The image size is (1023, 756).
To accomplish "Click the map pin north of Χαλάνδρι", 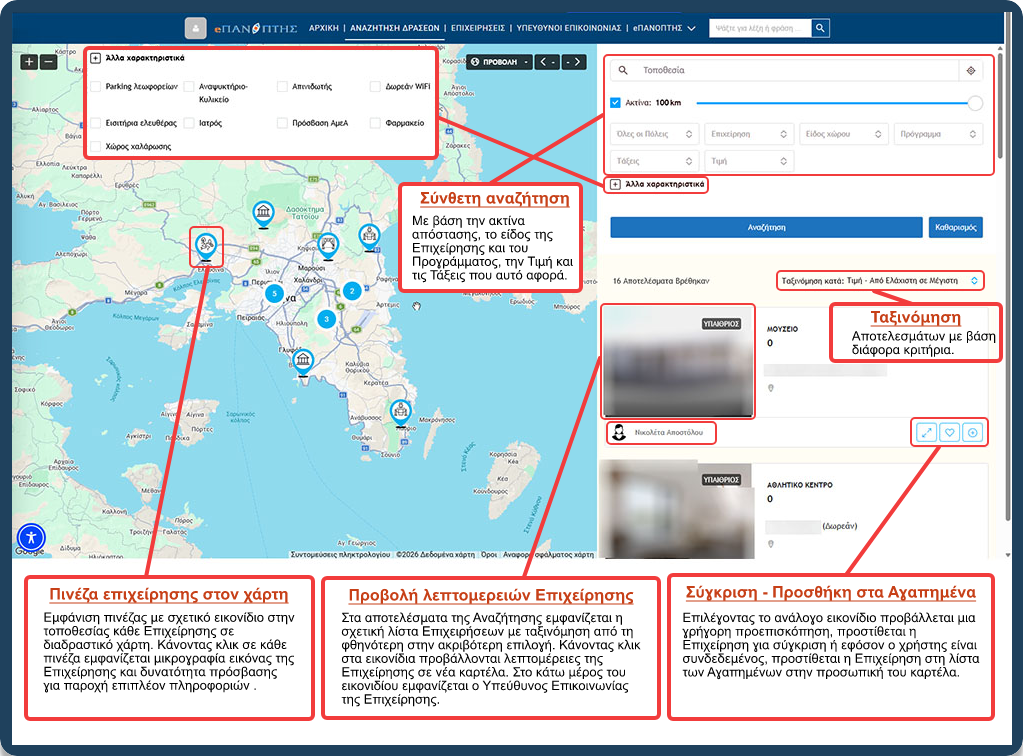I will coord(328,245).
